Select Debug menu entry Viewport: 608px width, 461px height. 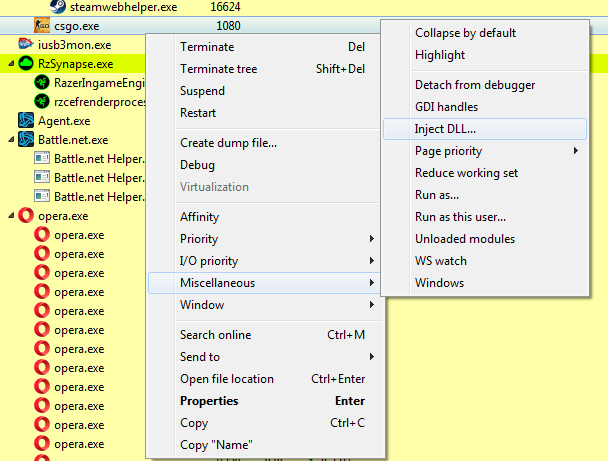click(264, 165)
